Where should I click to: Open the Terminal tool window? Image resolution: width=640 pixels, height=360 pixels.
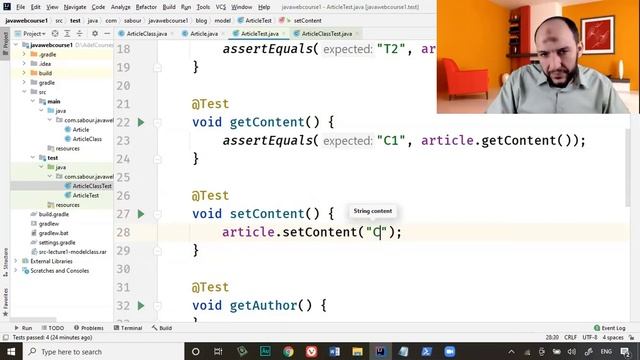click(x=128, y=328)
